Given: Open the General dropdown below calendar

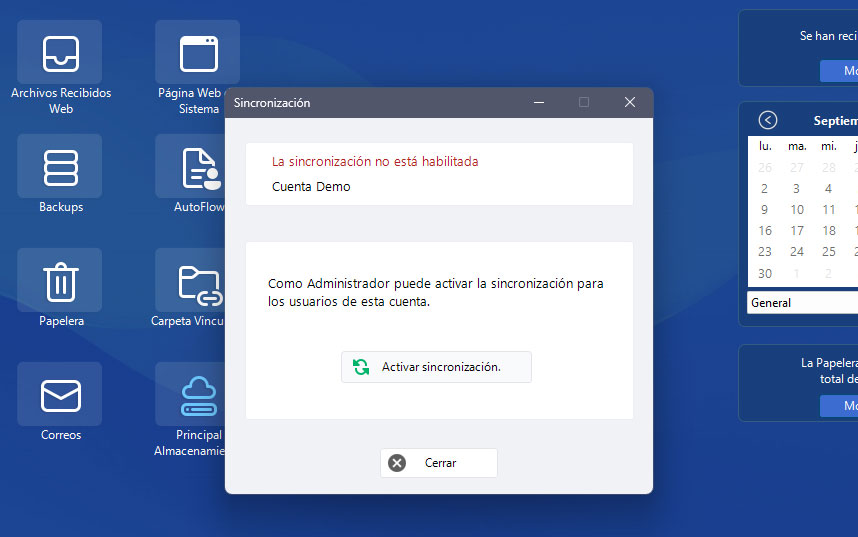Looking at the screenshot, I should (802, 303).
